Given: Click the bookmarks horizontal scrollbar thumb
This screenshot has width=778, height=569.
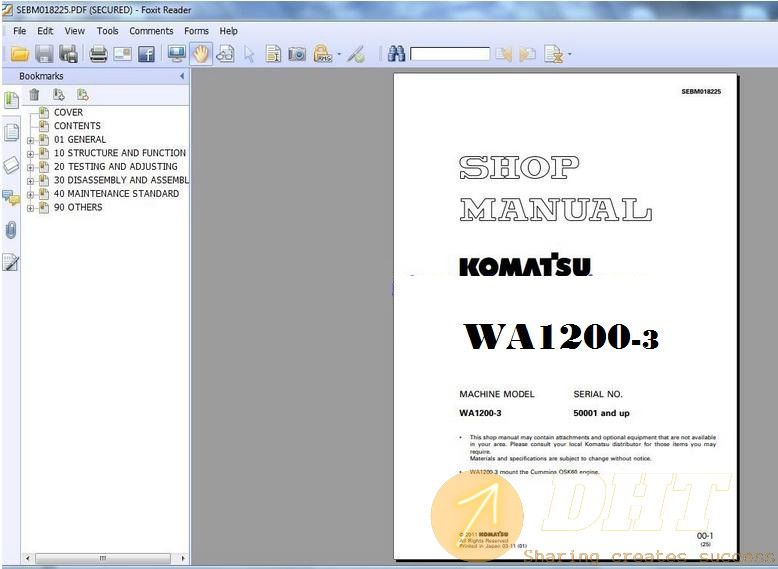Looking at the screenshot, I should (x=103, y=559).
